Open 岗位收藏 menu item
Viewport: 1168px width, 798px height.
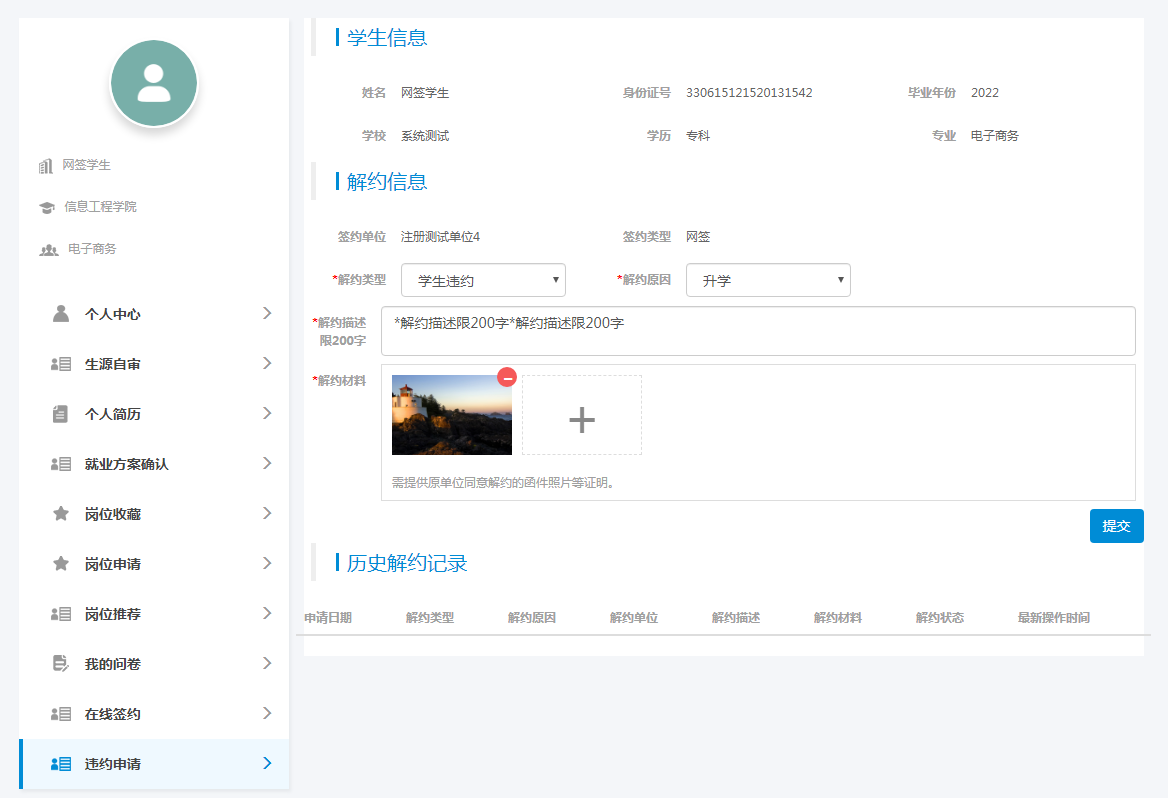(x=154, y=513)
